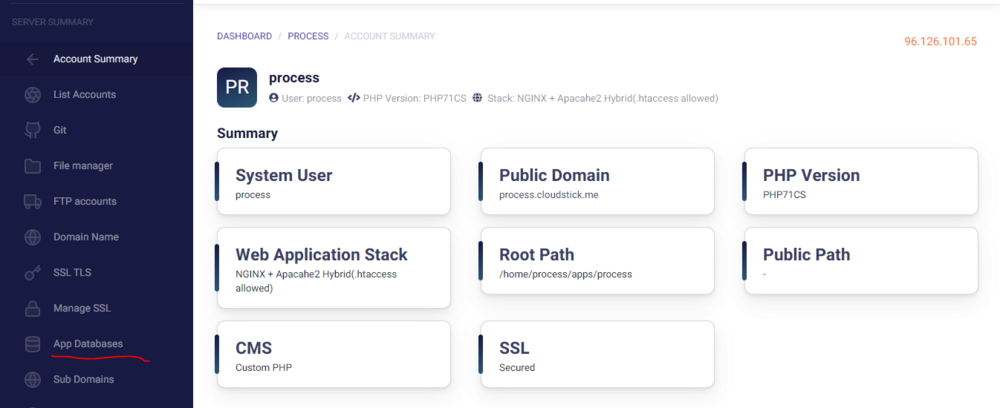Go to DASHBOARD via breadcrumb link
This screenshot has width=1000, height=408.
point(244,36)
